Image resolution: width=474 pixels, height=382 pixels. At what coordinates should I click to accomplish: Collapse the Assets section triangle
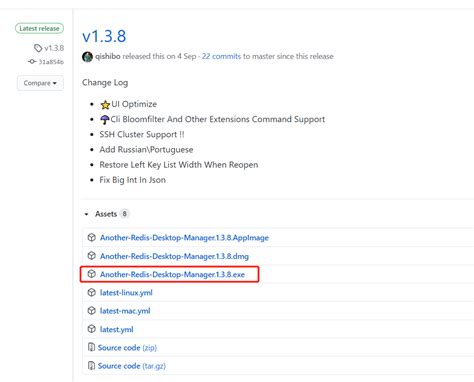[86, 214]
